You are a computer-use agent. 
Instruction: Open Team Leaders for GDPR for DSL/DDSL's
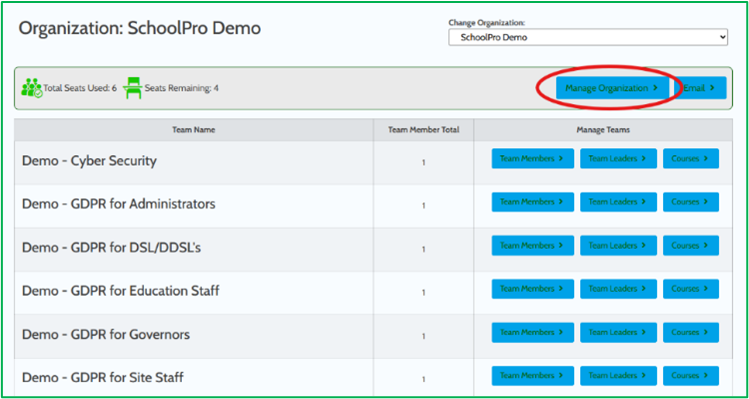[618, 246]
